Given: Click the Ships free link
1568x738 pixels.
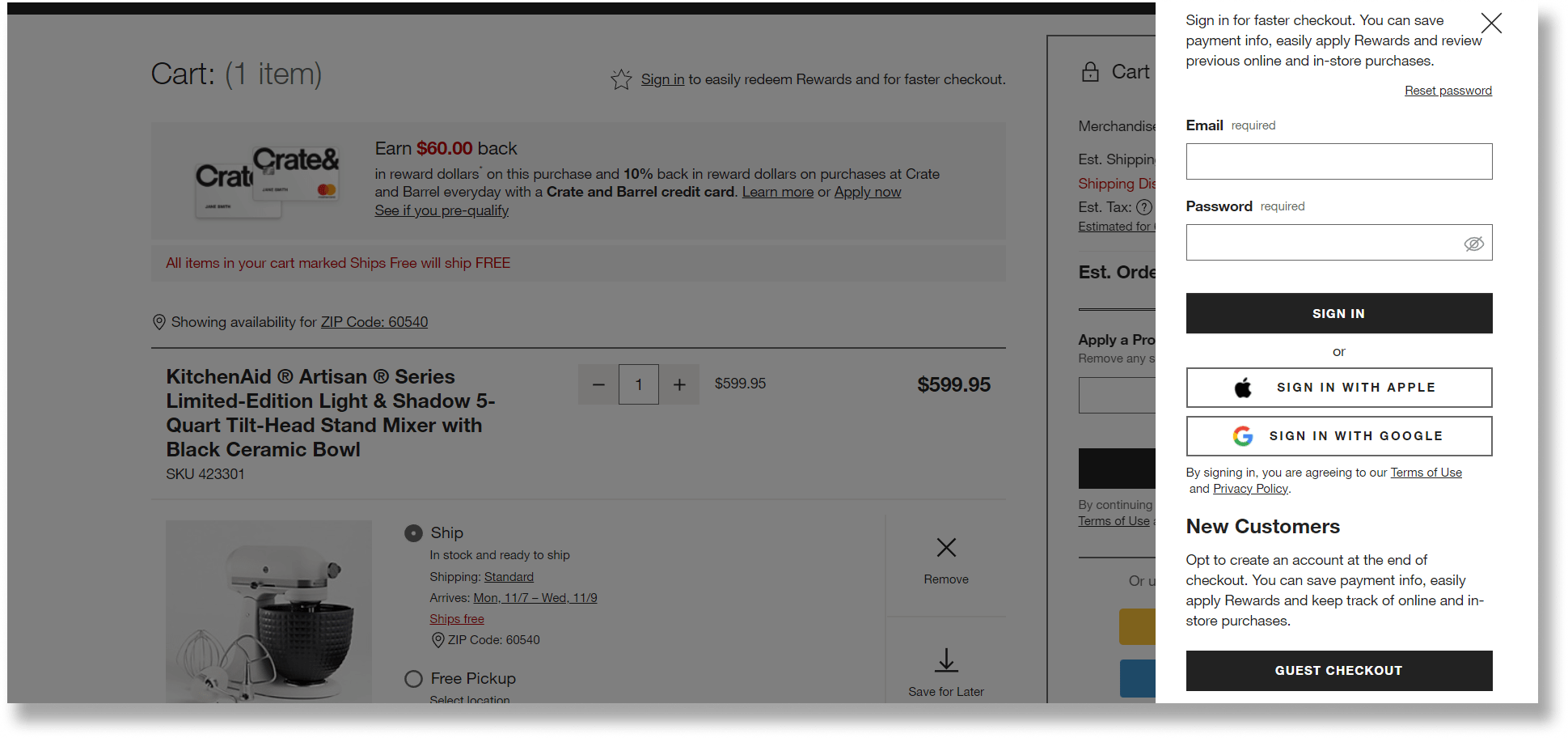Looking at the screenshot, I should (x=457, y=619).
